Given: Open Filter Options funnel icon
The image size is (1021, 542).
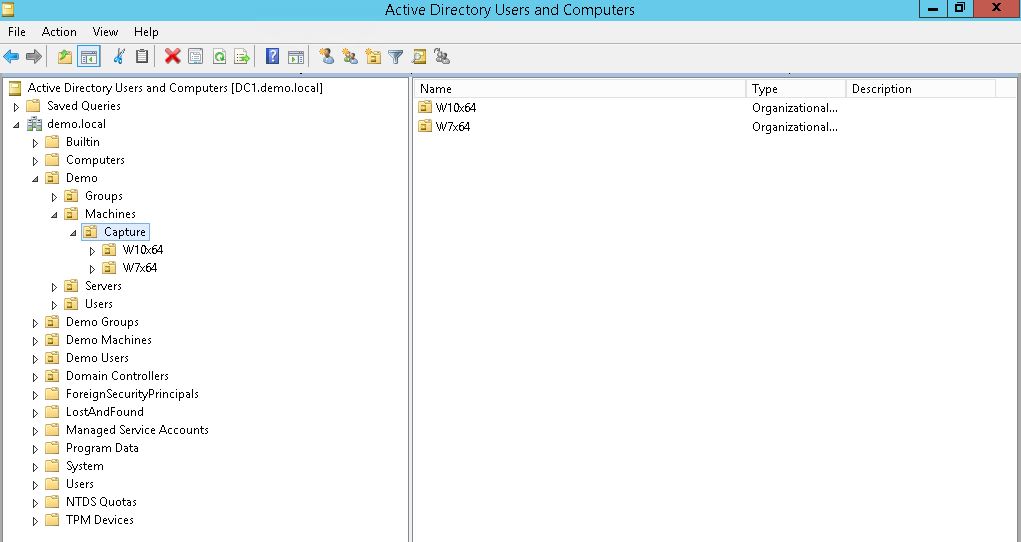Looking at the screenshot, I should [395, 57].
